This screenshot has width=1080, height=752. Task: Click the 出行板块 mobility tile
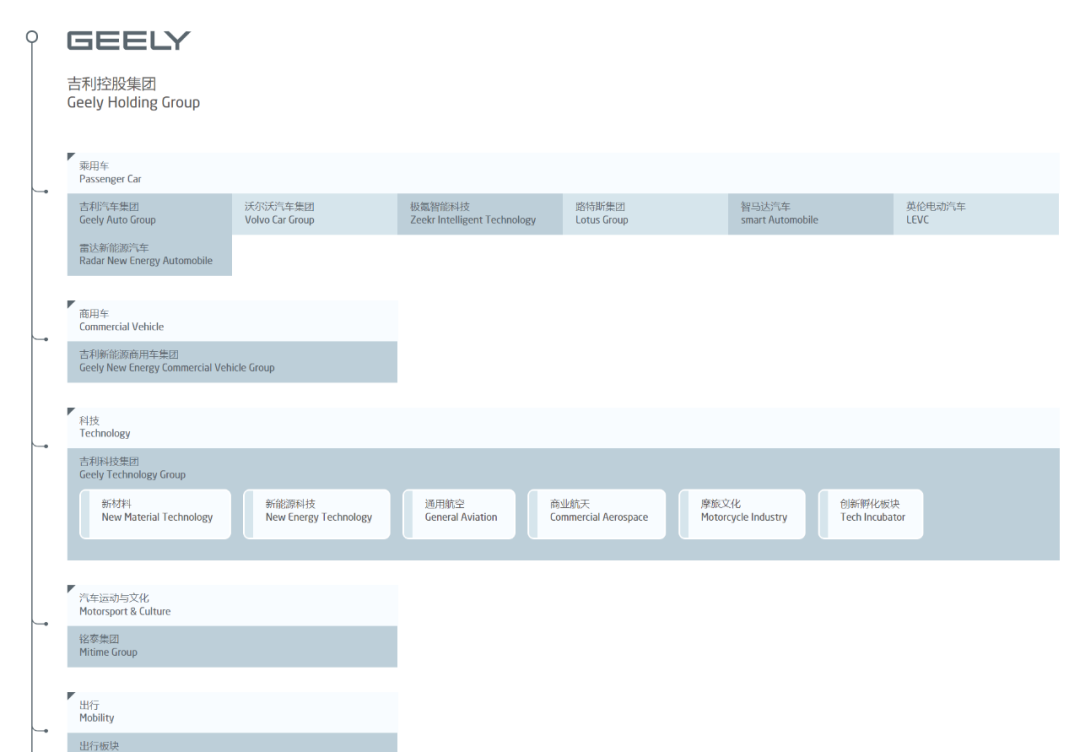tap(232, 742)
